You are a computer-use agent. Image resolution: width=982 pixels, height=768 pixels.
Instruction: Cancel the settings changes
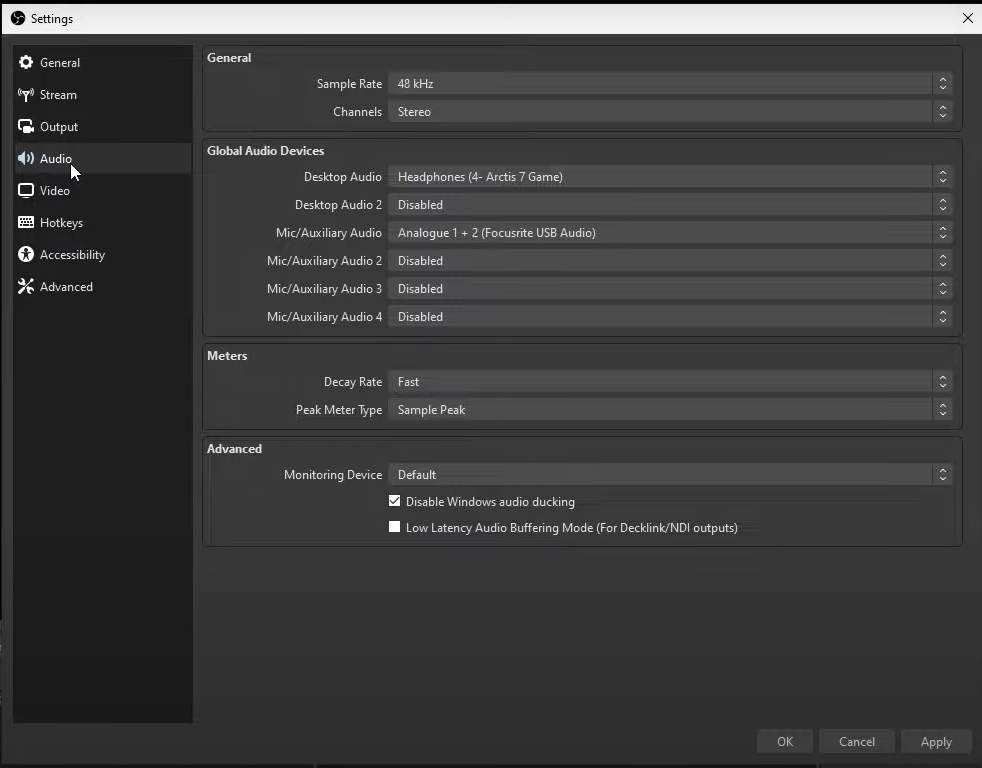(x=856, y=741)
